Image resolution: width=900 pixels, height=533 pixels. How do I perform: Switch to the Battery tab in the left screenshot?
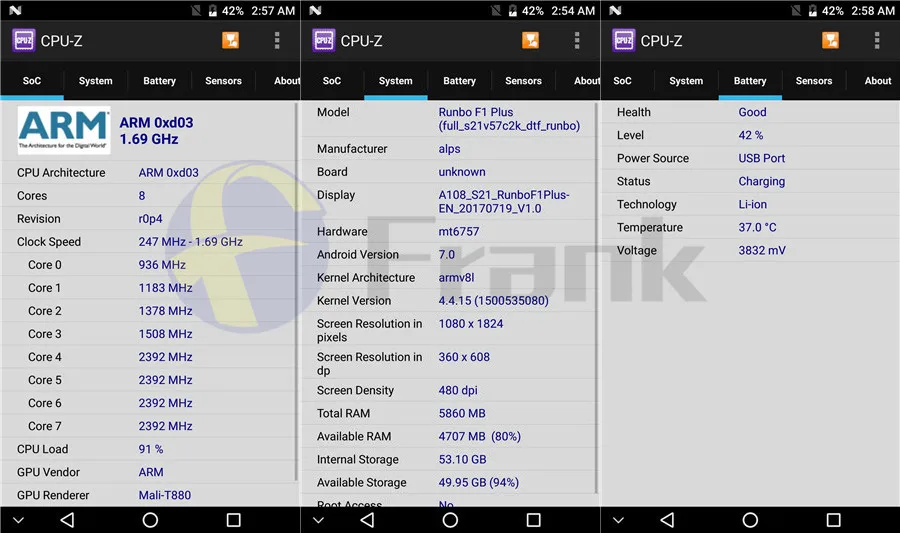pyautogui.click(x=160, y=81)
